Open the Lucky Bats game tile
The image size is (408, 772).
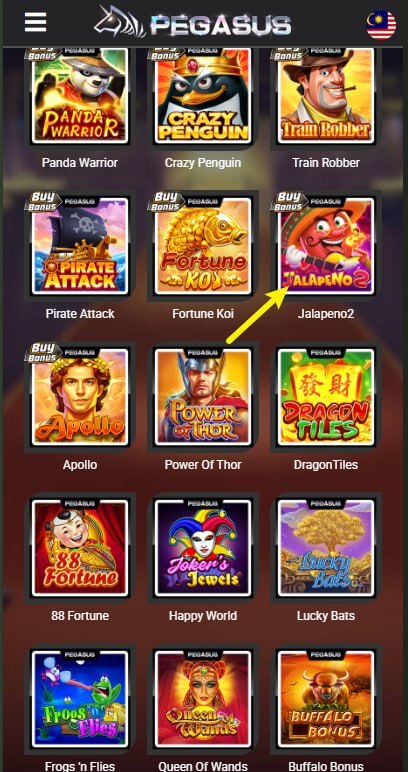point(325,547)
